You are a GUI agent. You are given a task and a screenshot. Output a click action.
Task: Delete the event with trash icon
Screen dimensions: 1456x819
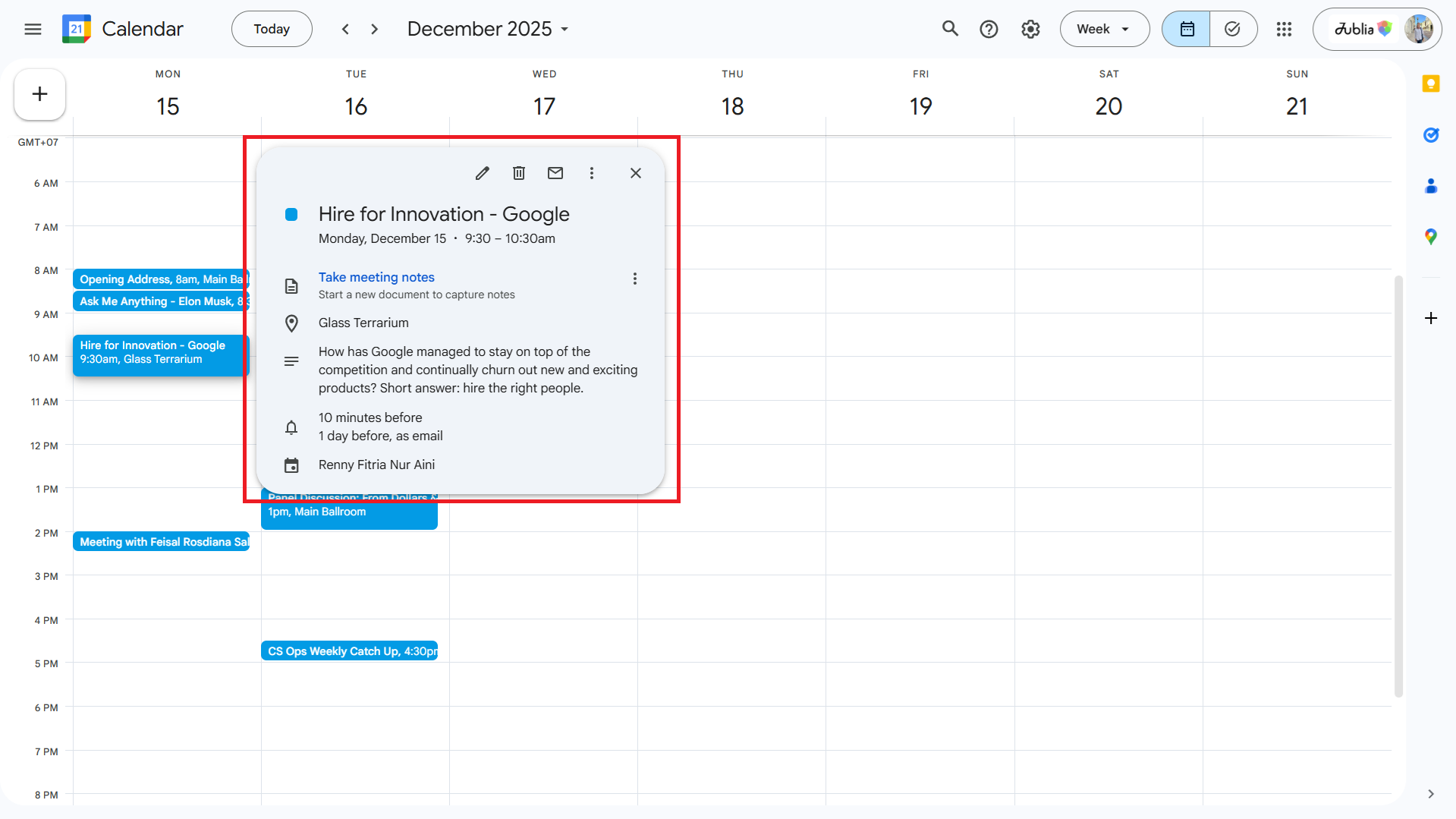pos(519,173)
